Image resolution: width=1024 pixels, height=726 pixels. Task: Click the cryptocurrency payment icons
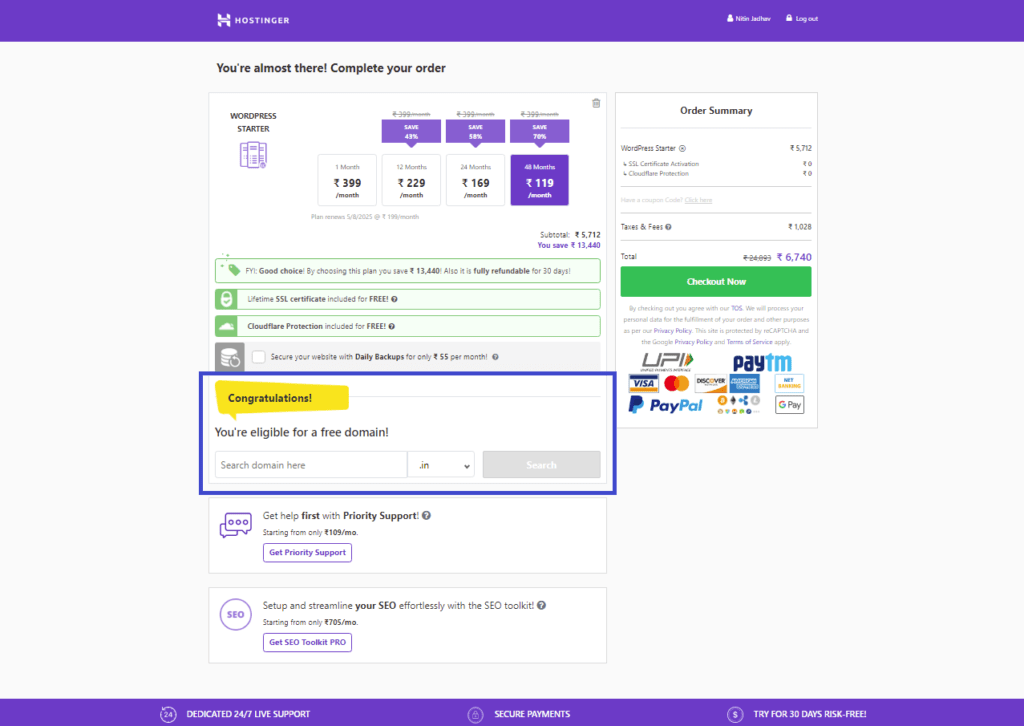[x=739, y=405]
